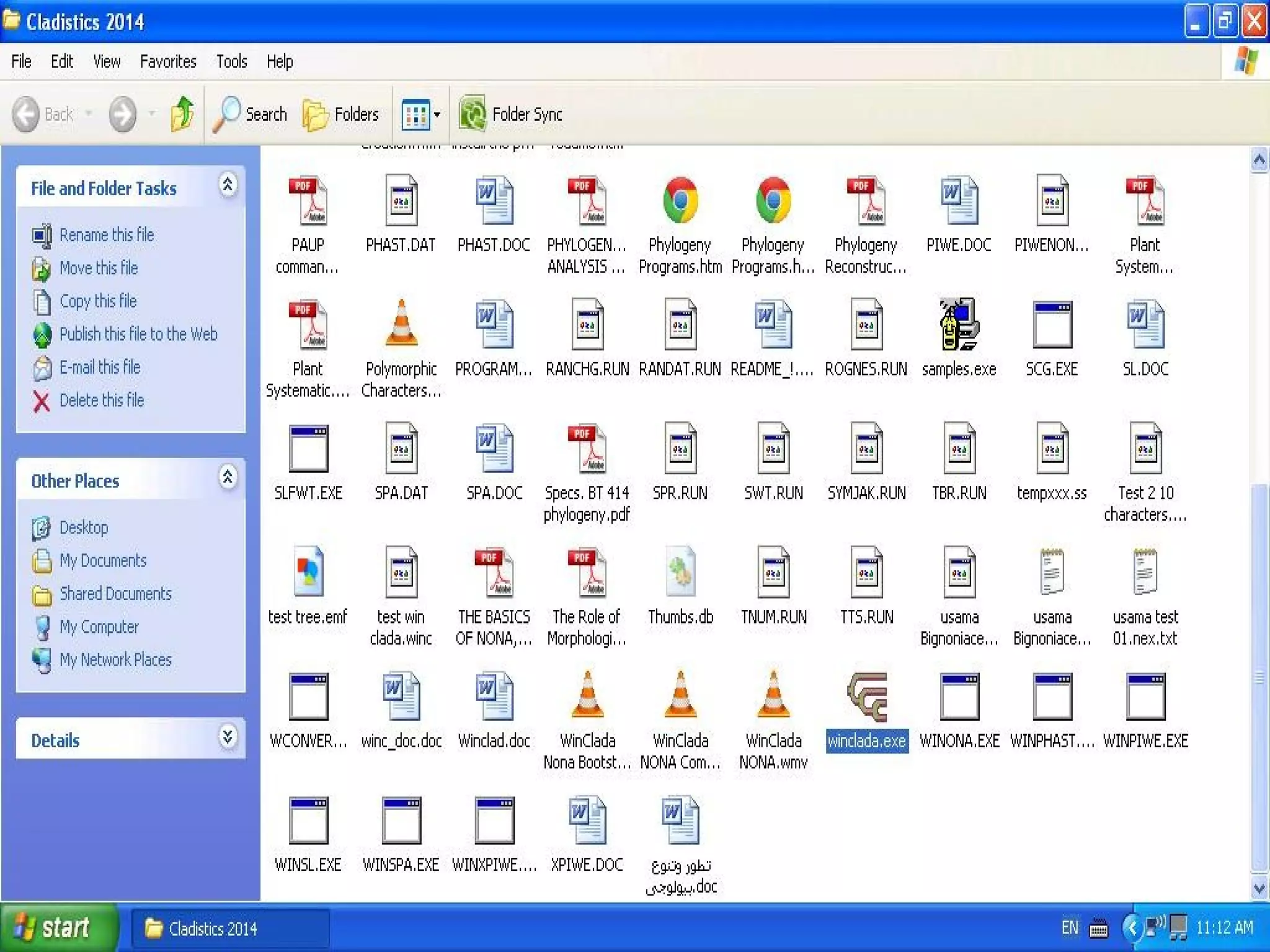Click the Delete this file link
Image resolution: width=1270 pixels, height=952 pixels.
[102, 400]
